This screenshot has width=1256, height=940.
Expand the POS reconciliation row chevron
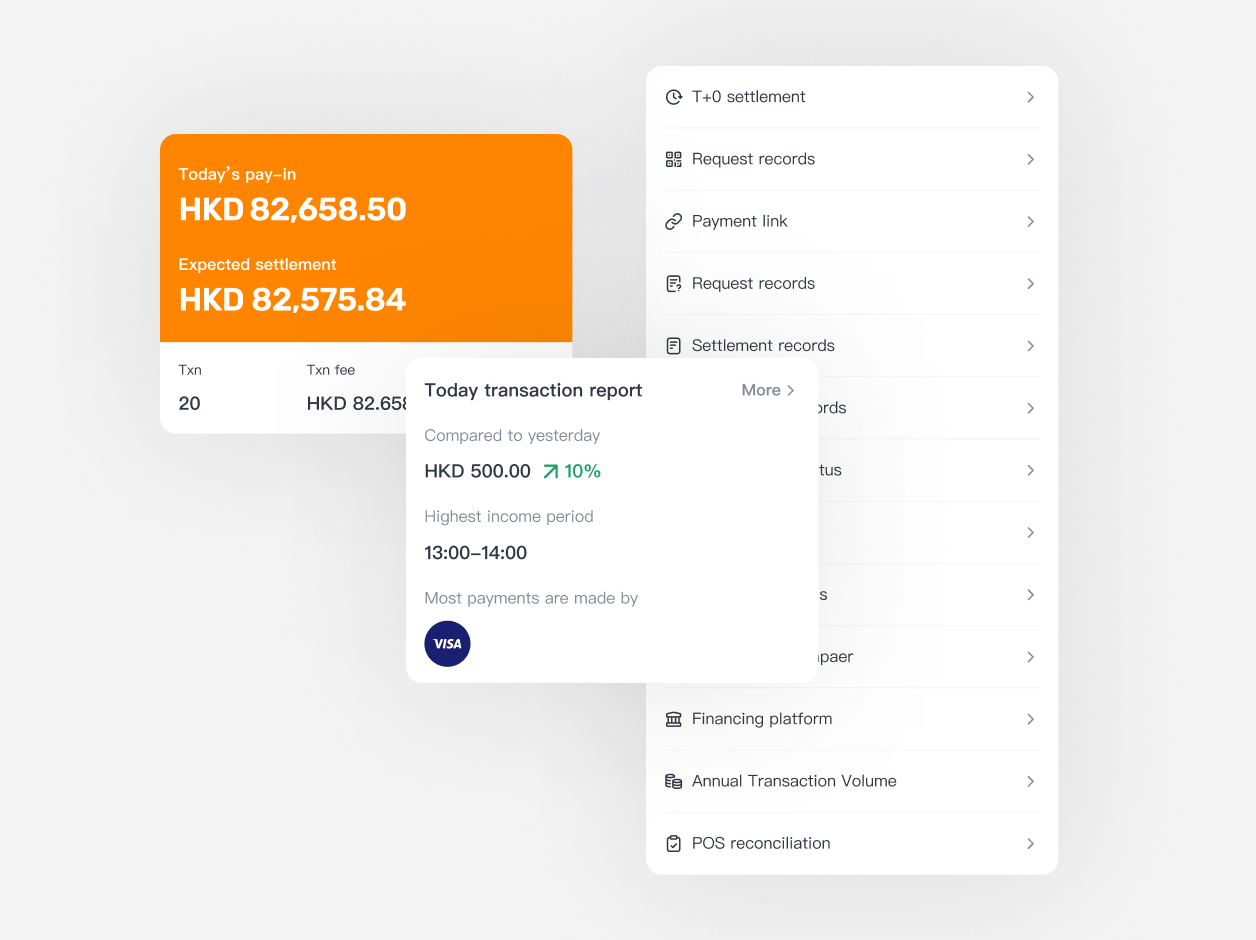click(1030, 843)
